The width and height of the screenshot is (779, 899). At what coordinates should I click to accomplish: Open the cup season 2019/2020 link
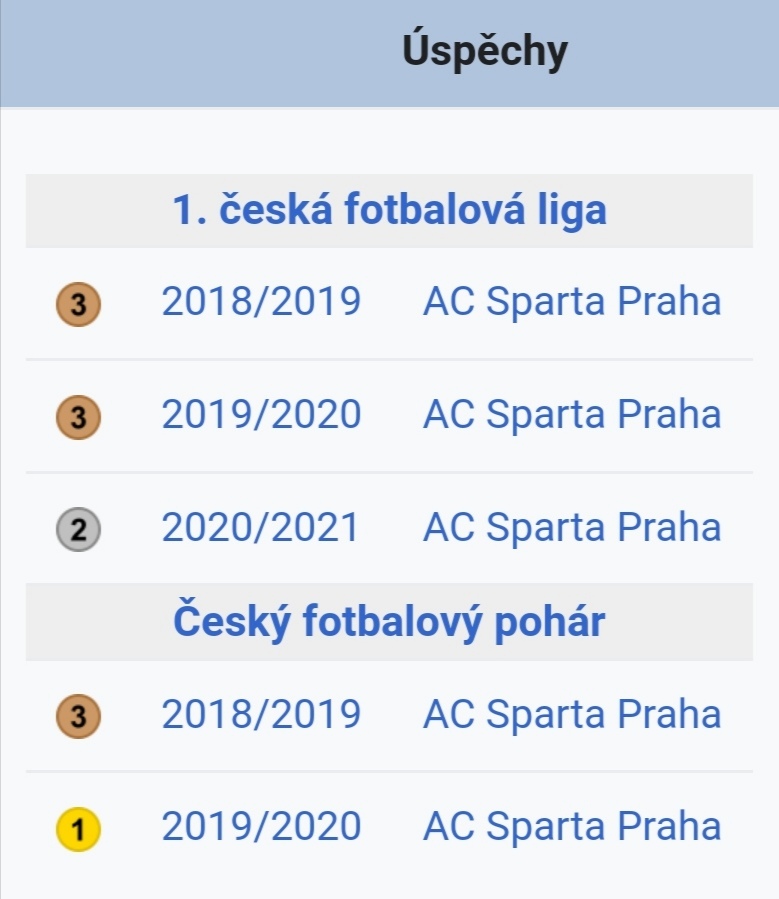coord(261,826)
